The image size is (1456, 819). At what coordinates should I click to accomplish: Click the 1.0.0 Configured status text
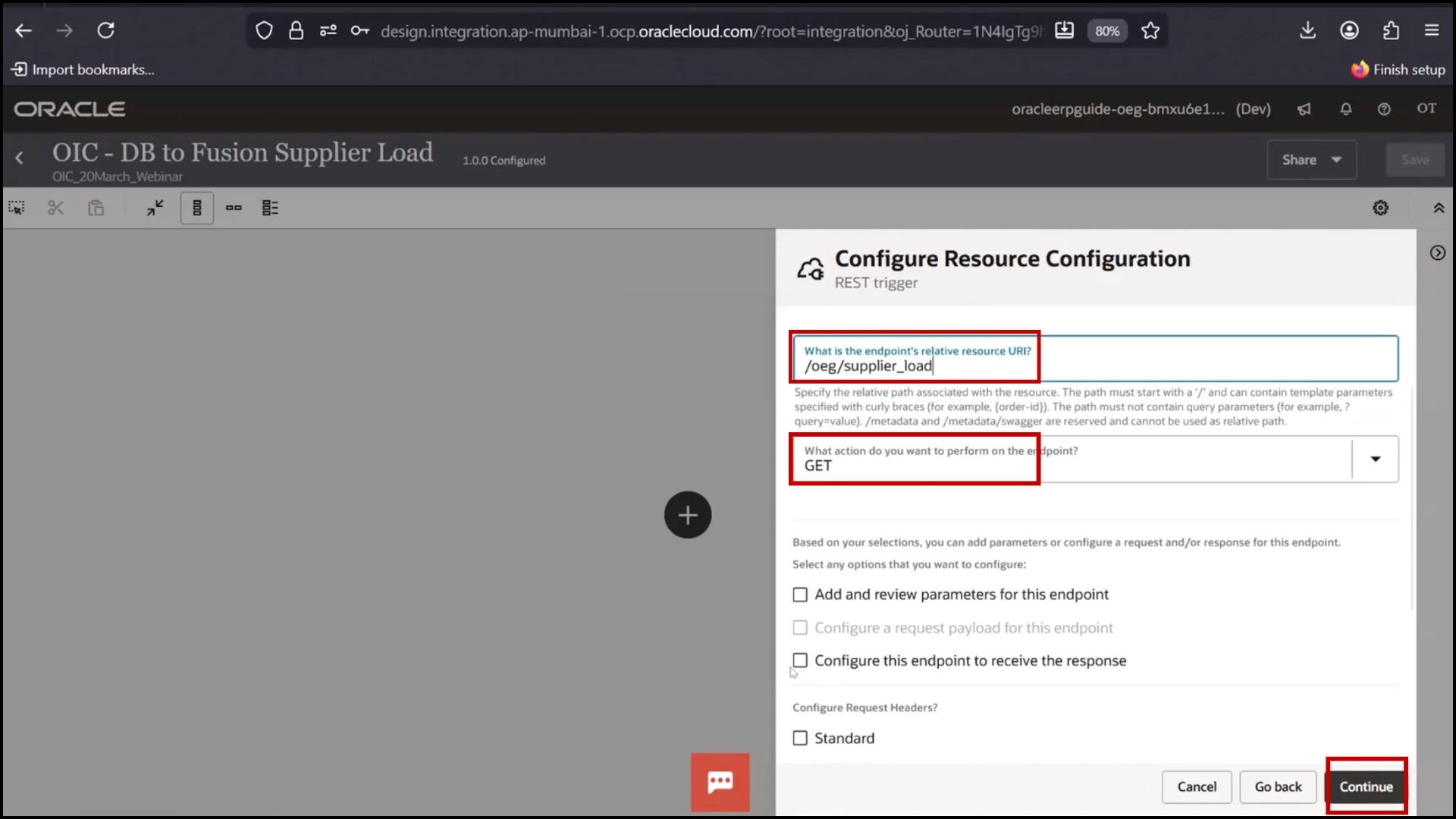(x=504, y=161)
